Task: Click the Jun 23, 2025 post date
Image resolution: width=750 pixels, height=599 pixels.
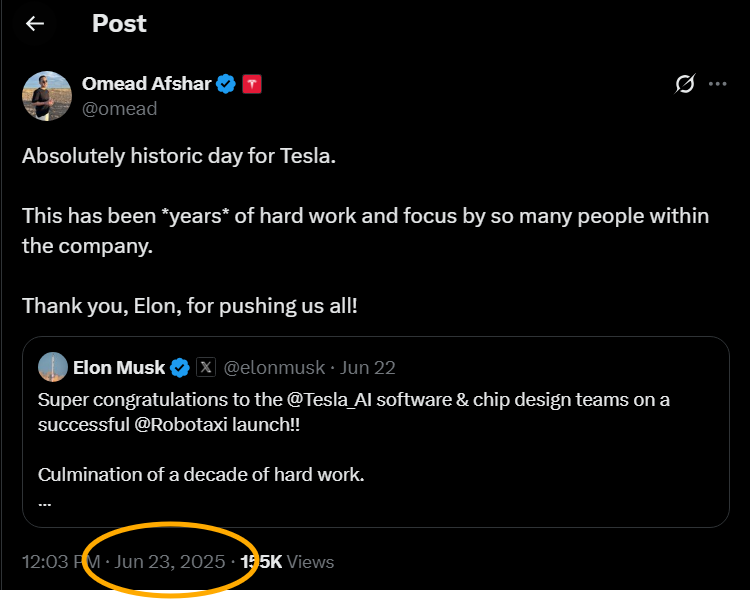Action: 169,562
